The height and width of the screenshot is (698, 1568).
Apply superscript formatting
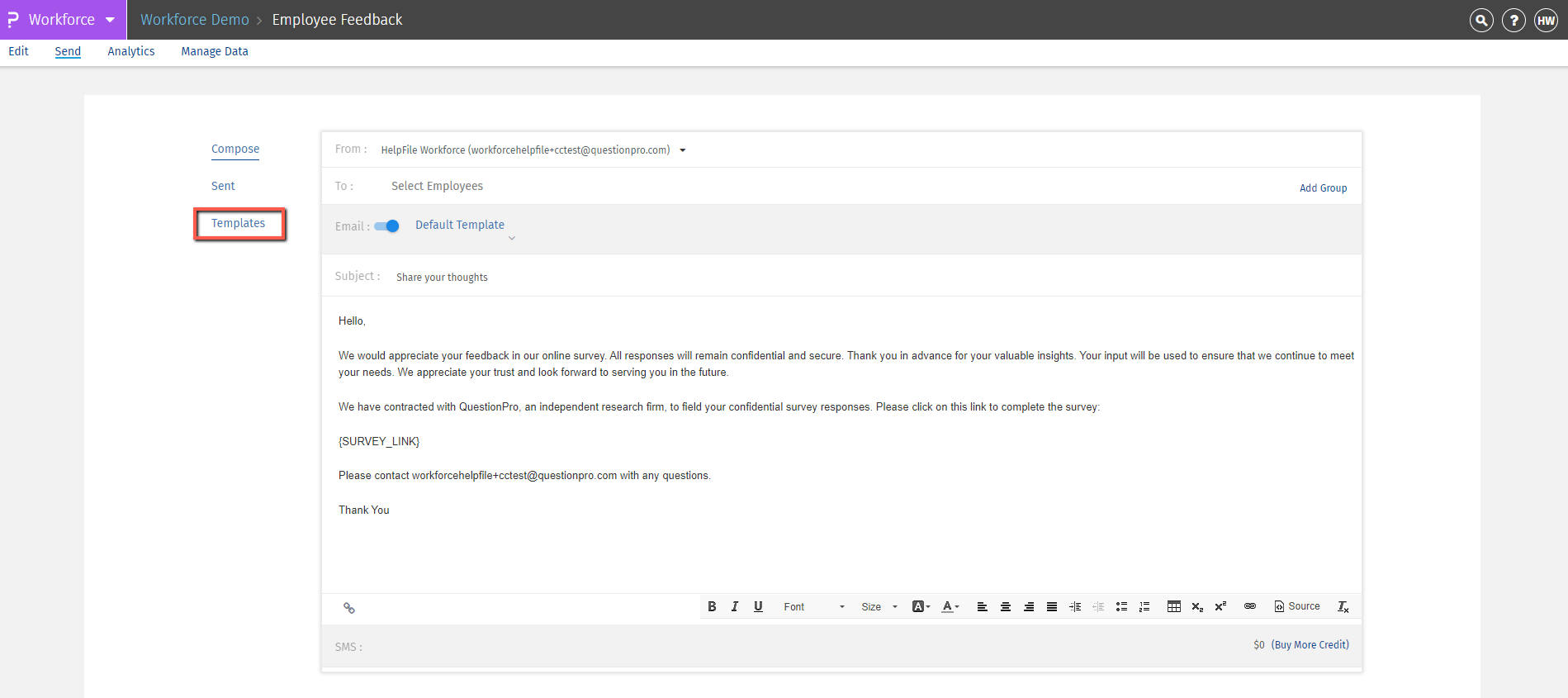pos(1220,606)
